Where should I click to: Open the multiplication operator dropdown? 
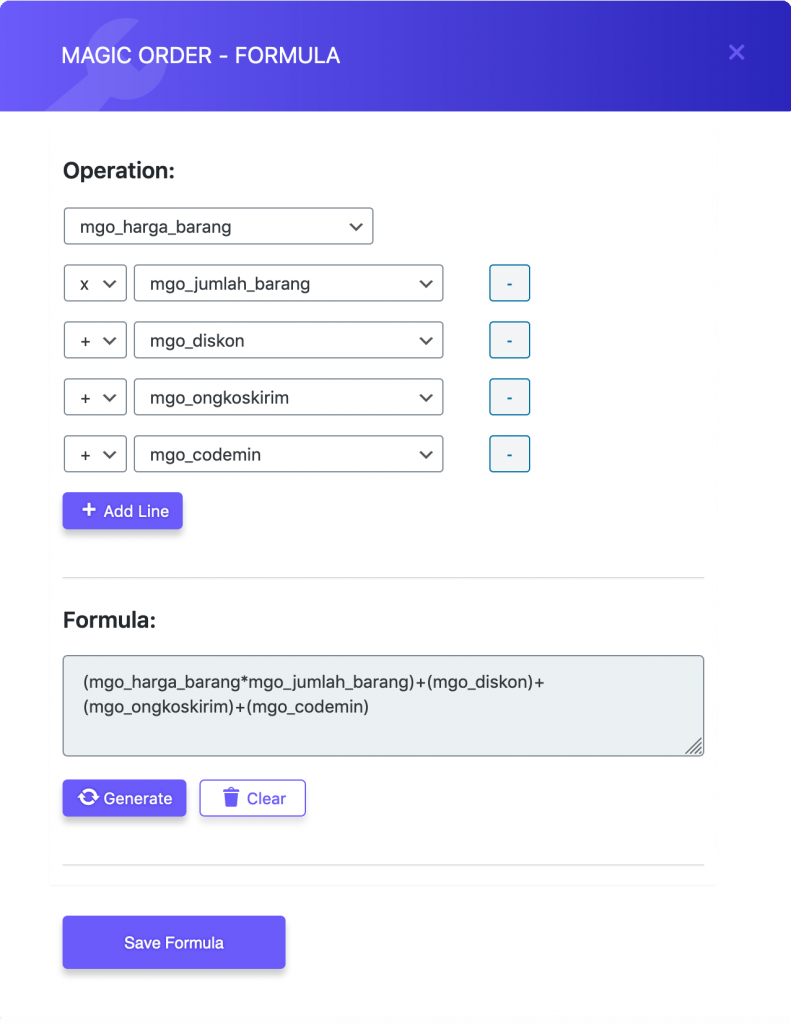95,283
